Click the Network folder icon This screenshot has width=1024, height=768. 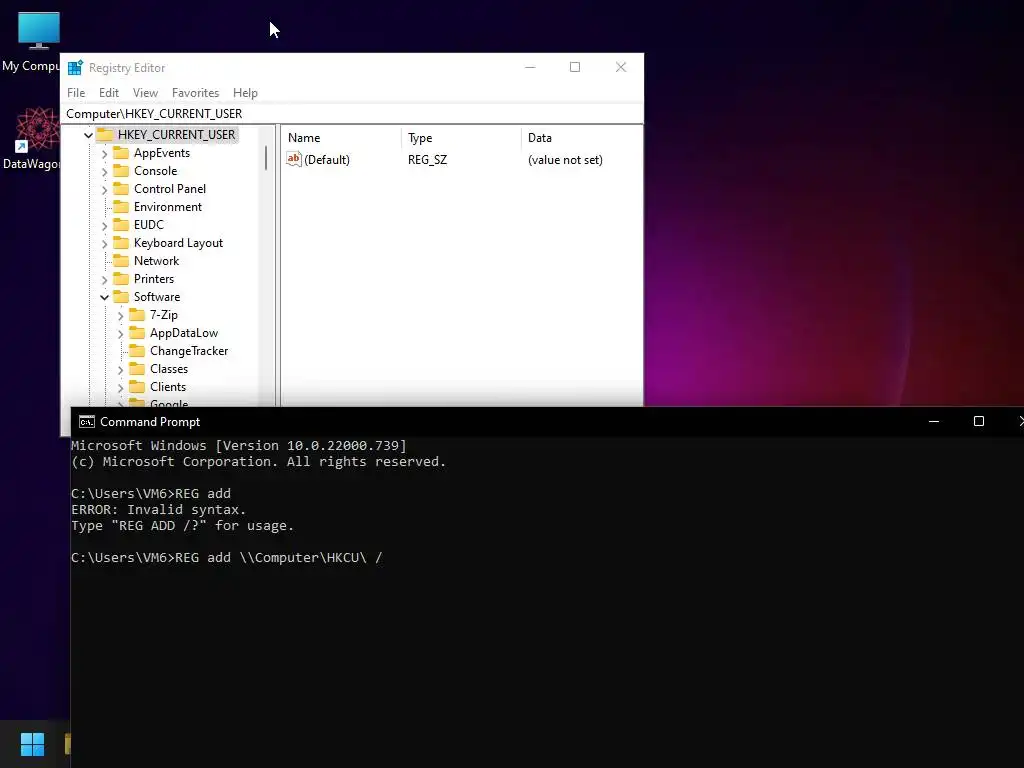coord(121,261)
